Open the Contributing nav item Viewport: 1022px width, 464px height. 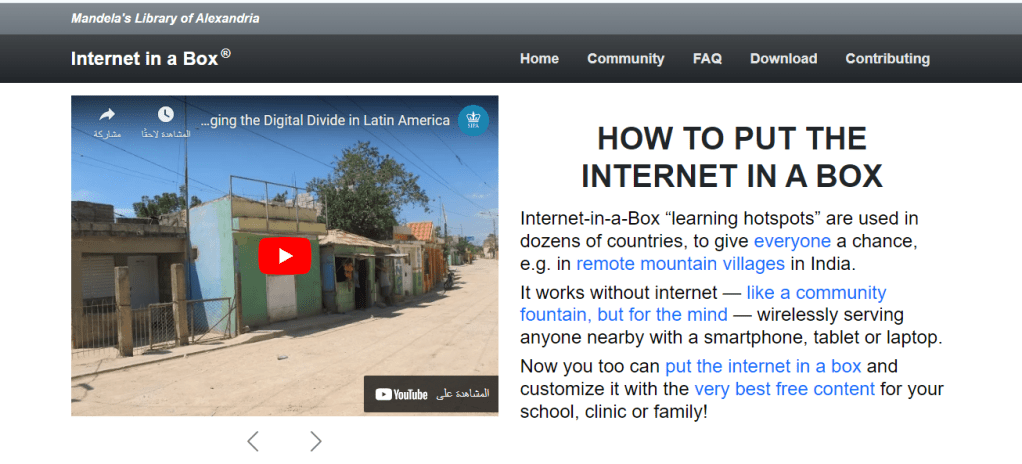[888, 59]
